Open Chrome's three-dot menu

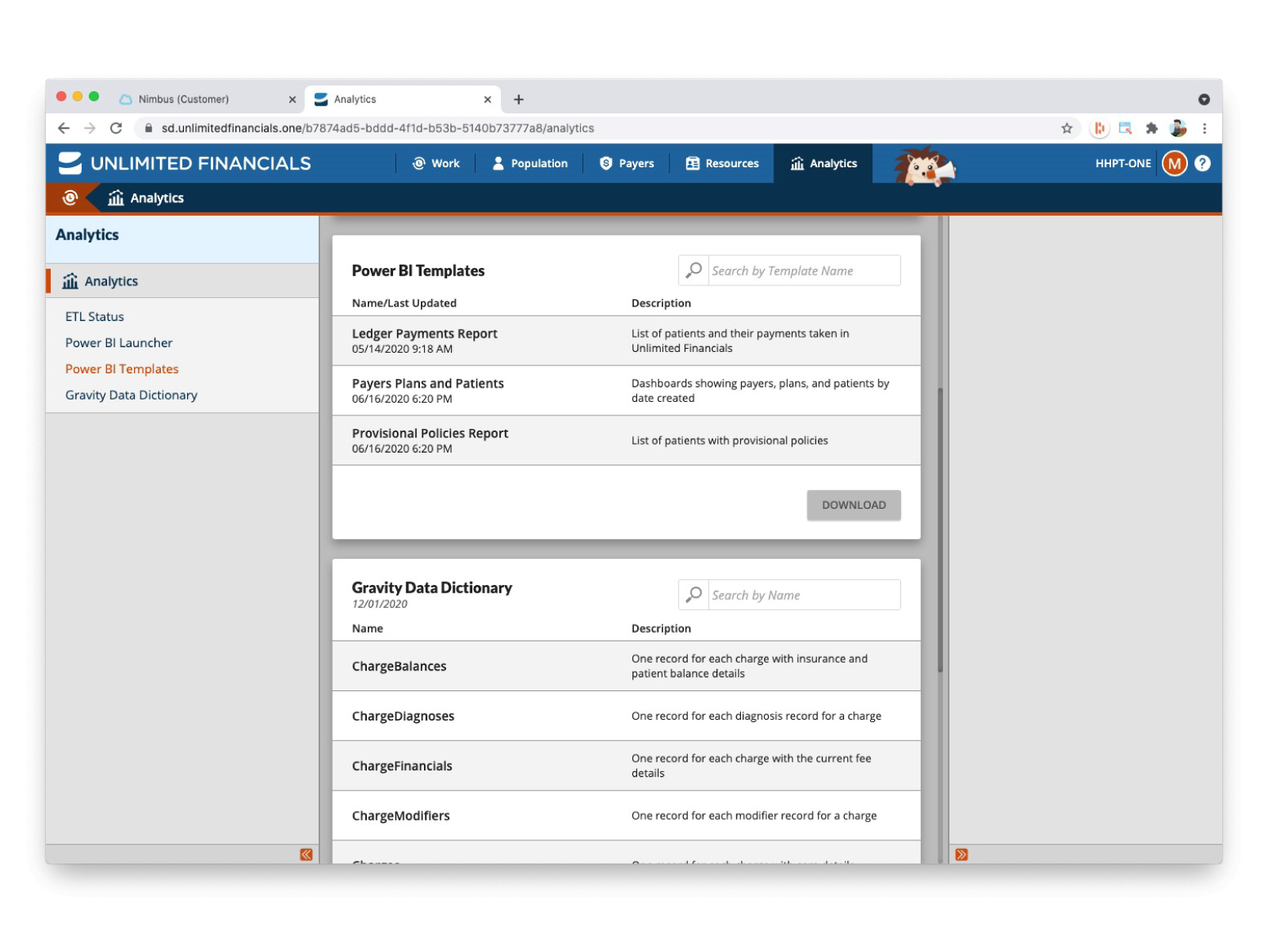[1205, 128]
